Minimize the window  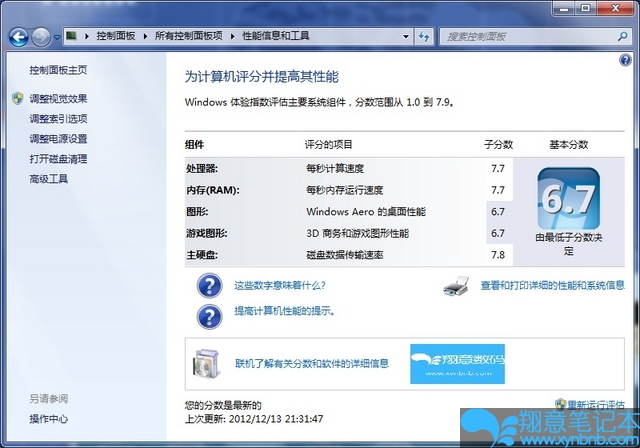[564, 8]
